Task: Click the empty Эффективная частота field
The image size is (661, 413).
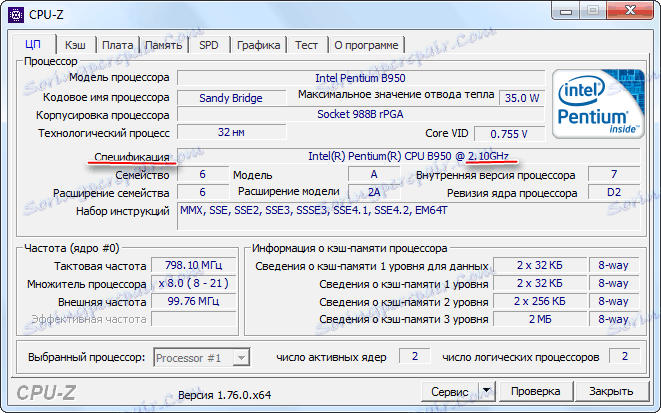Action: (x=193, y=319)
